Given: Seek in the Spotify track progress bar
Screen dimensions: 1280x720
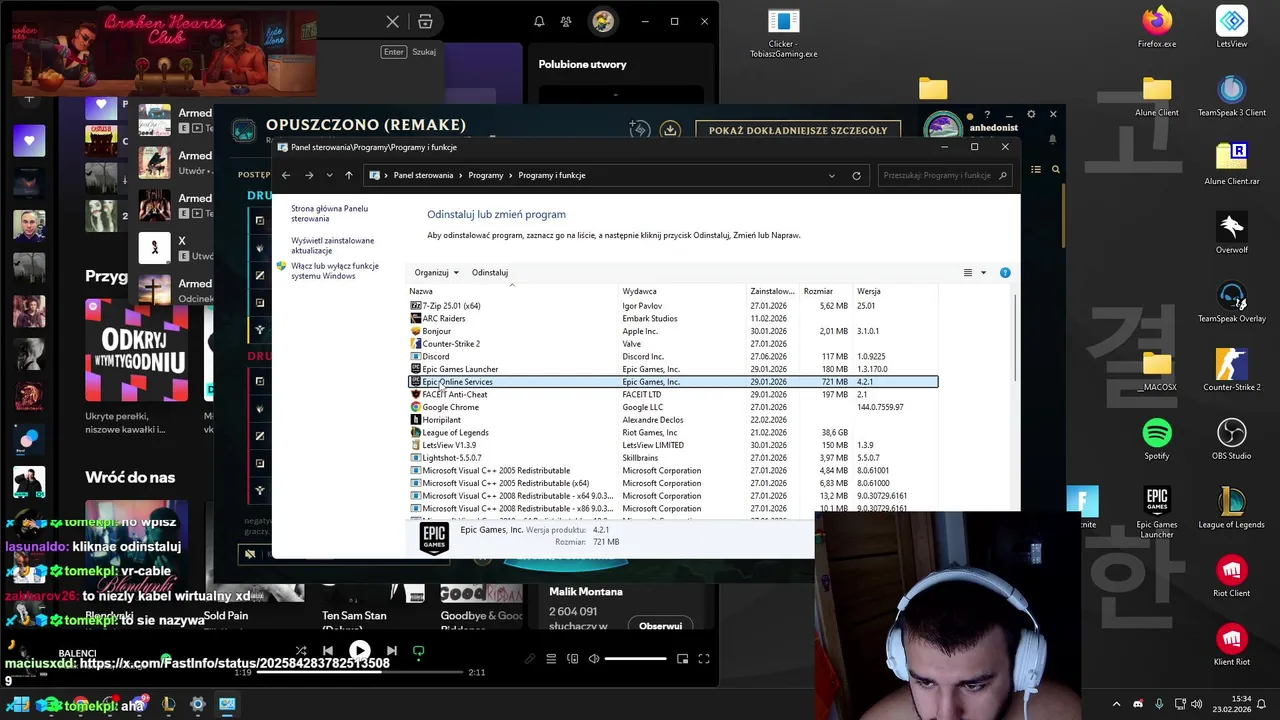Looking at the screenshot, I should [360, 672].
